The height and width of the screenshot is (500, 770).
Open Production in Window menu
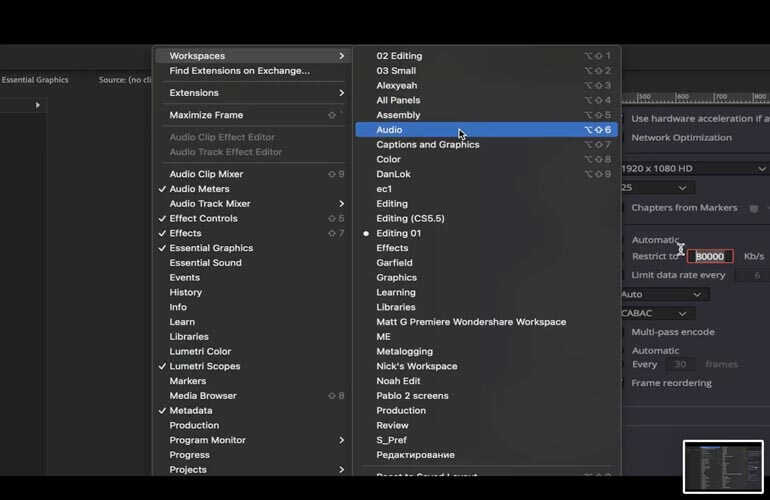pos(253,425)
